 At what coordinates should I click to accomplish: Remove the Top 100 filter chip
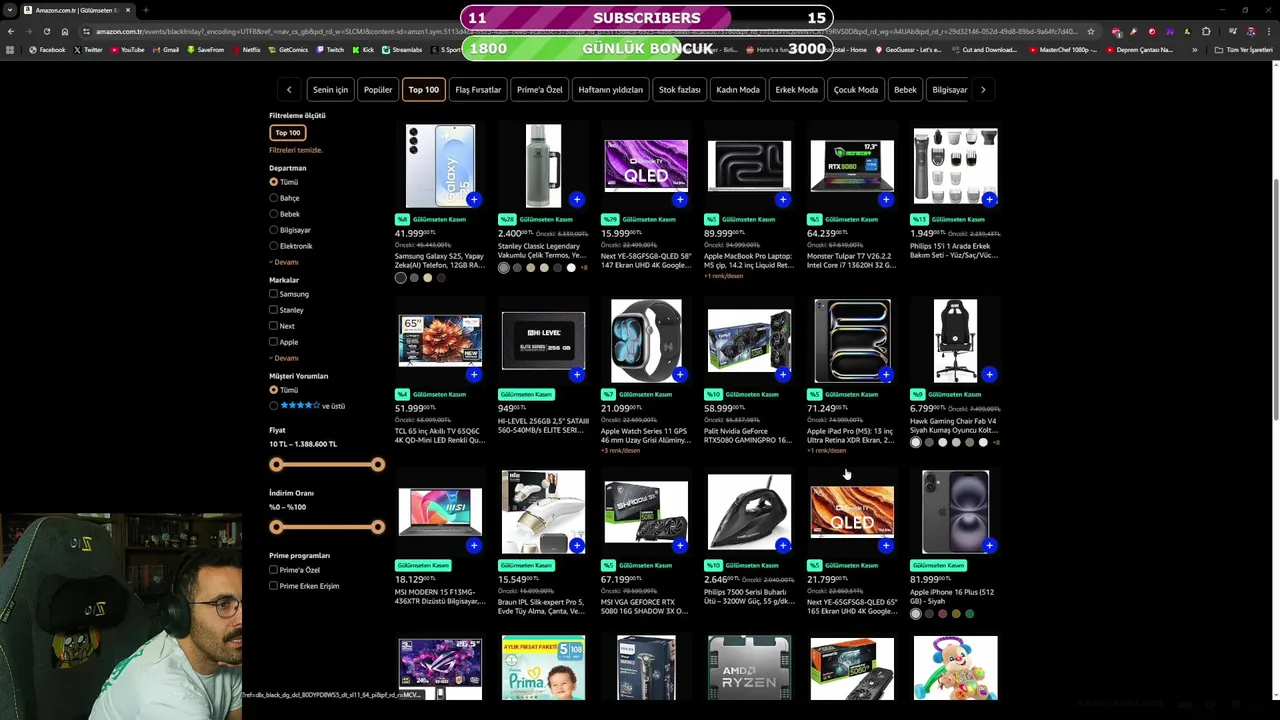288,133
